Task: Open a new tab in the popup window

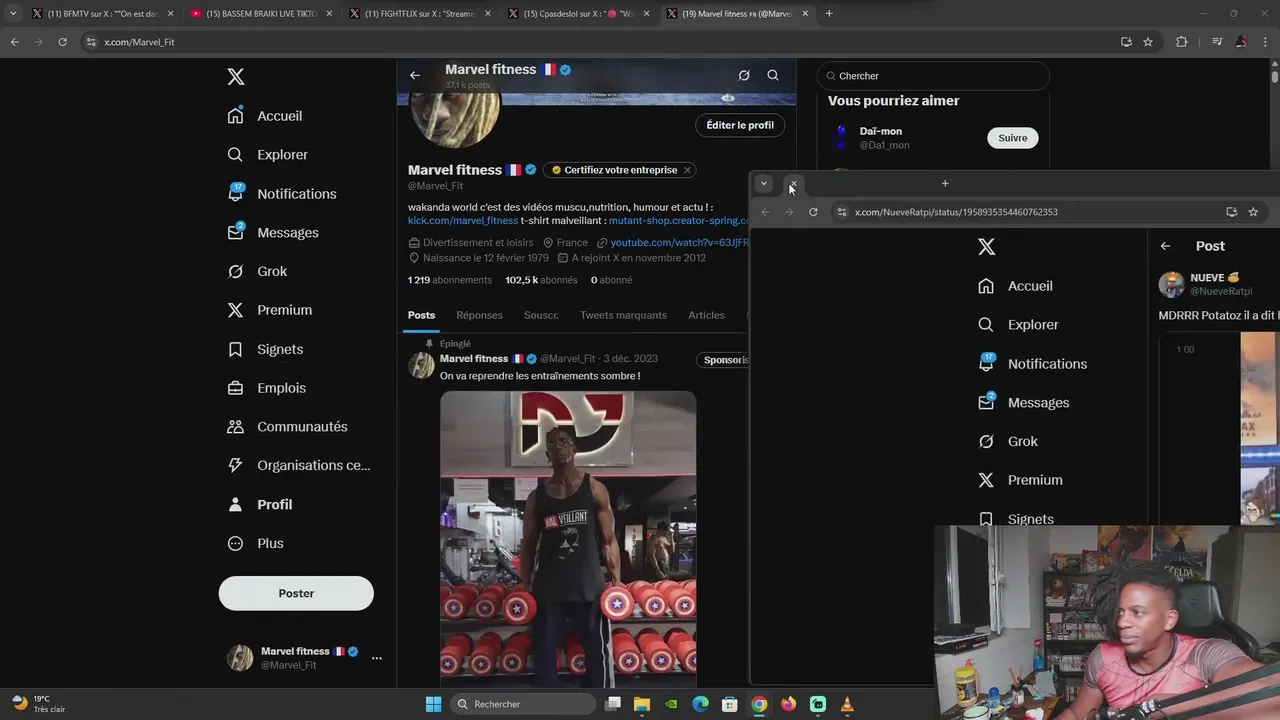Action: [x=945, y=183]
